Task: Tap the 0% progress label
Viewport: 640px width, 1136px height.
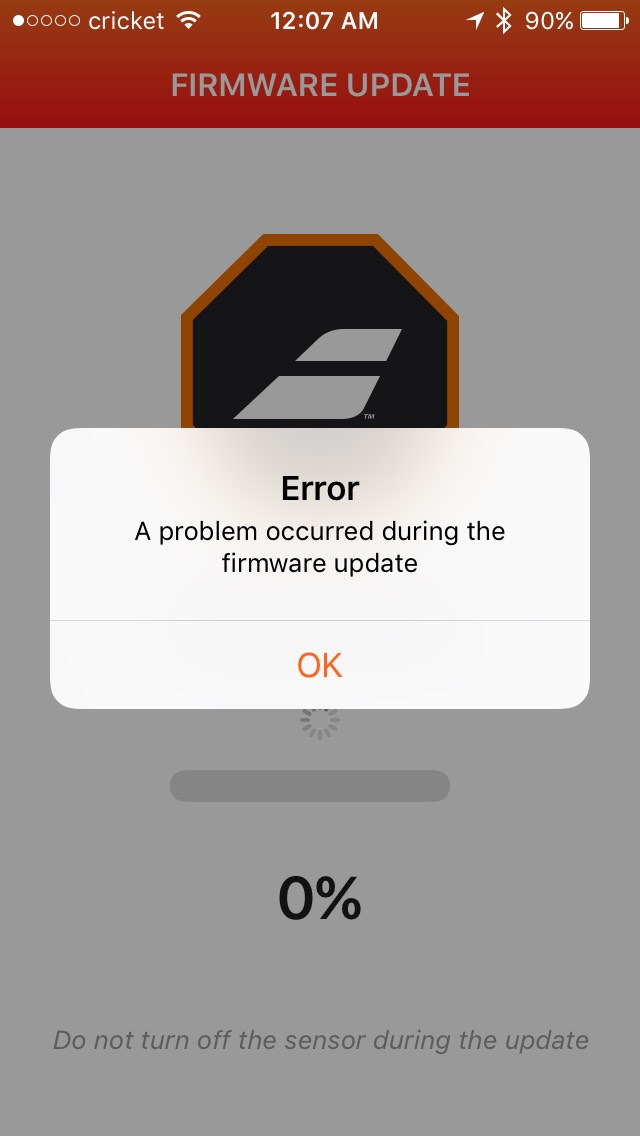Action: pos(320,898)
